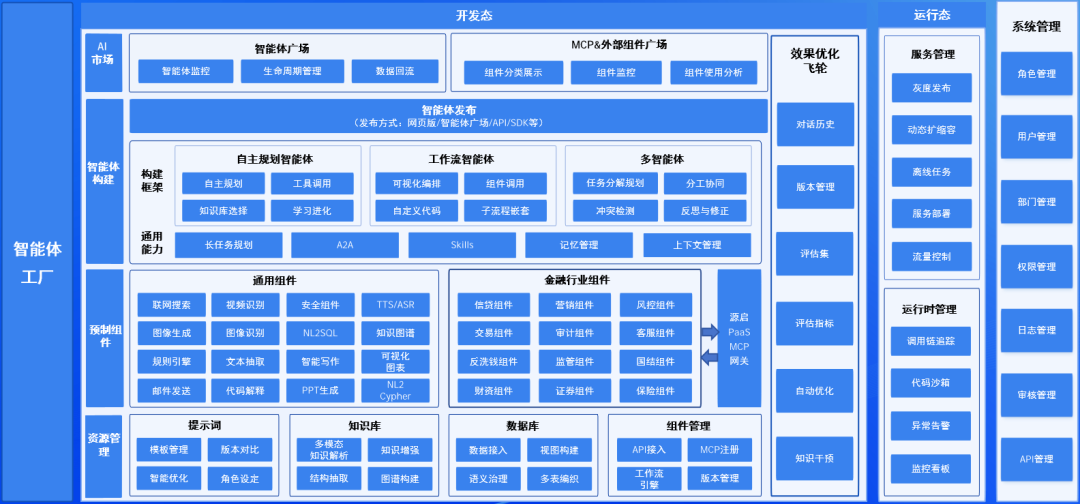The height and width of the screenshot is (504, 1080).
Task: Open the 知识库选择 box
Action: [223, 211]
